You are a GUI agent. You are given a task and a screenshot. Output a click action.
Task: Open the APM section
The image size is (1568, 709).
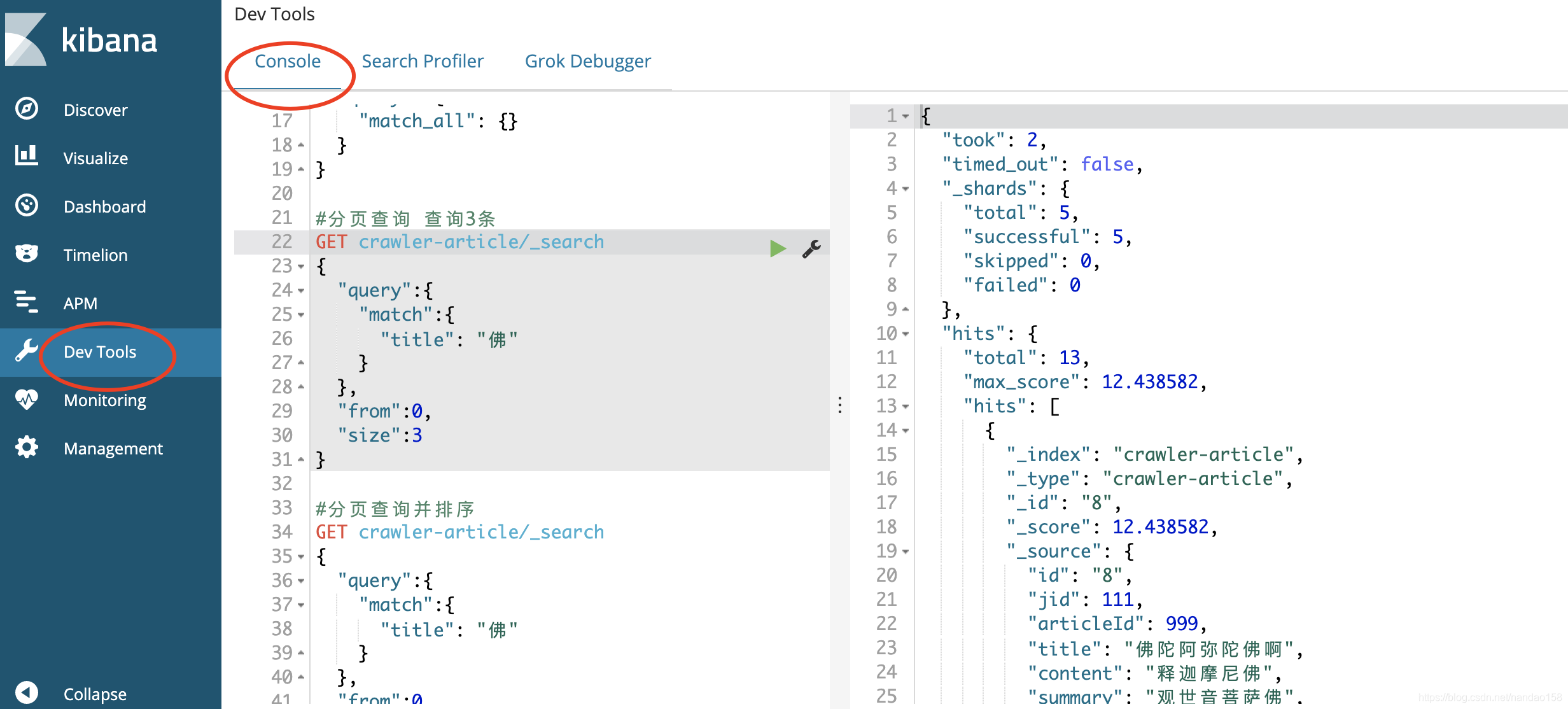(80, 303)
